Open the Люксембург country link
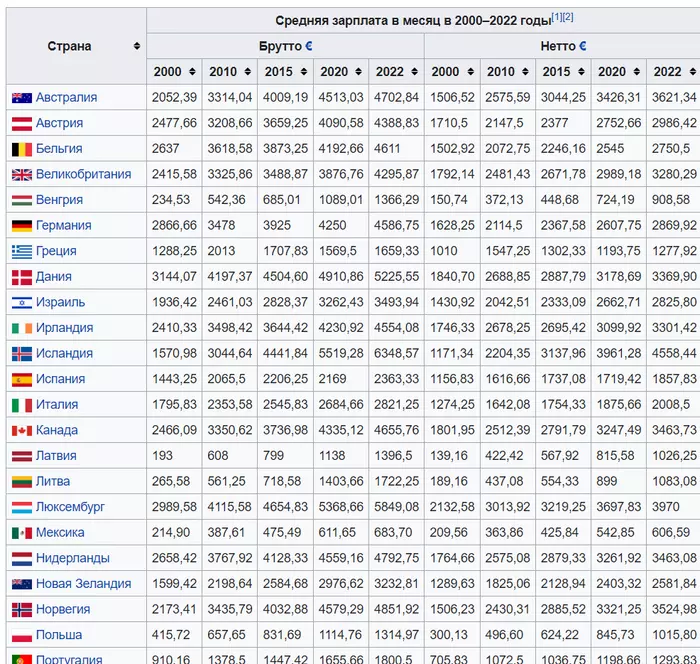 click(x=70, y=507)
